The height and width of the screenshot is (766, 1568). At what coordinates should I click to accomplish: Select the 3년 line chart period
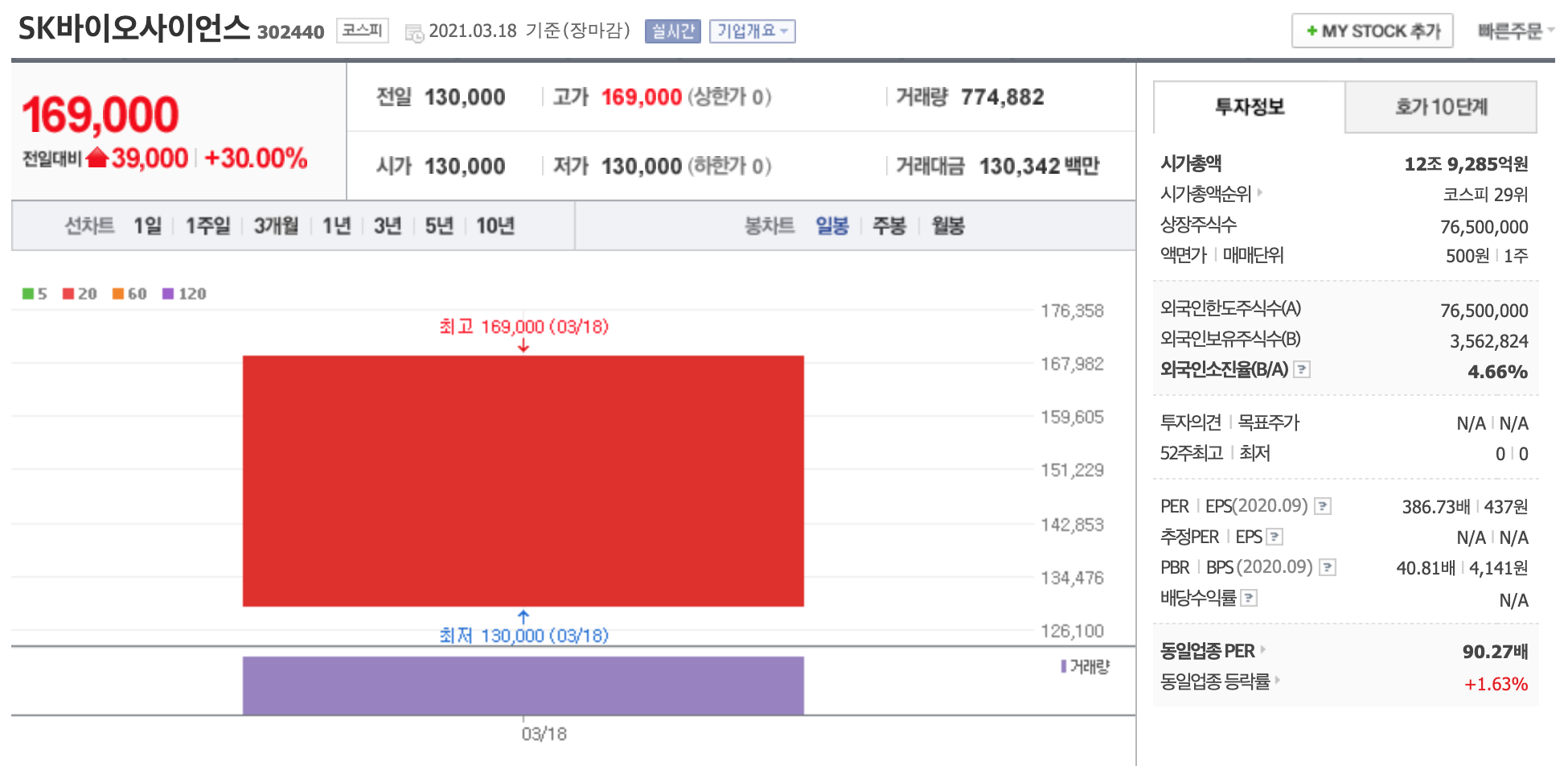pyautogui.click(x=387, y=226)
